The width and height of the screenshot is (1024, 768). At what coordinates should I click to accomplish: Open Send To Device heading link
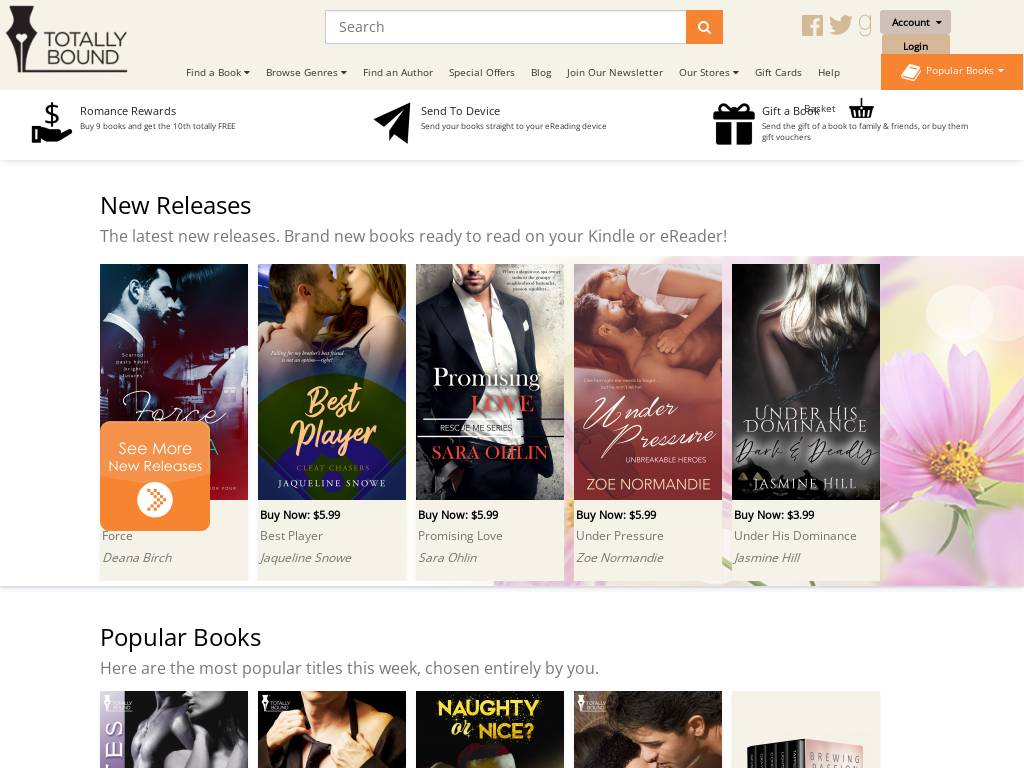[x=460, y=111]
